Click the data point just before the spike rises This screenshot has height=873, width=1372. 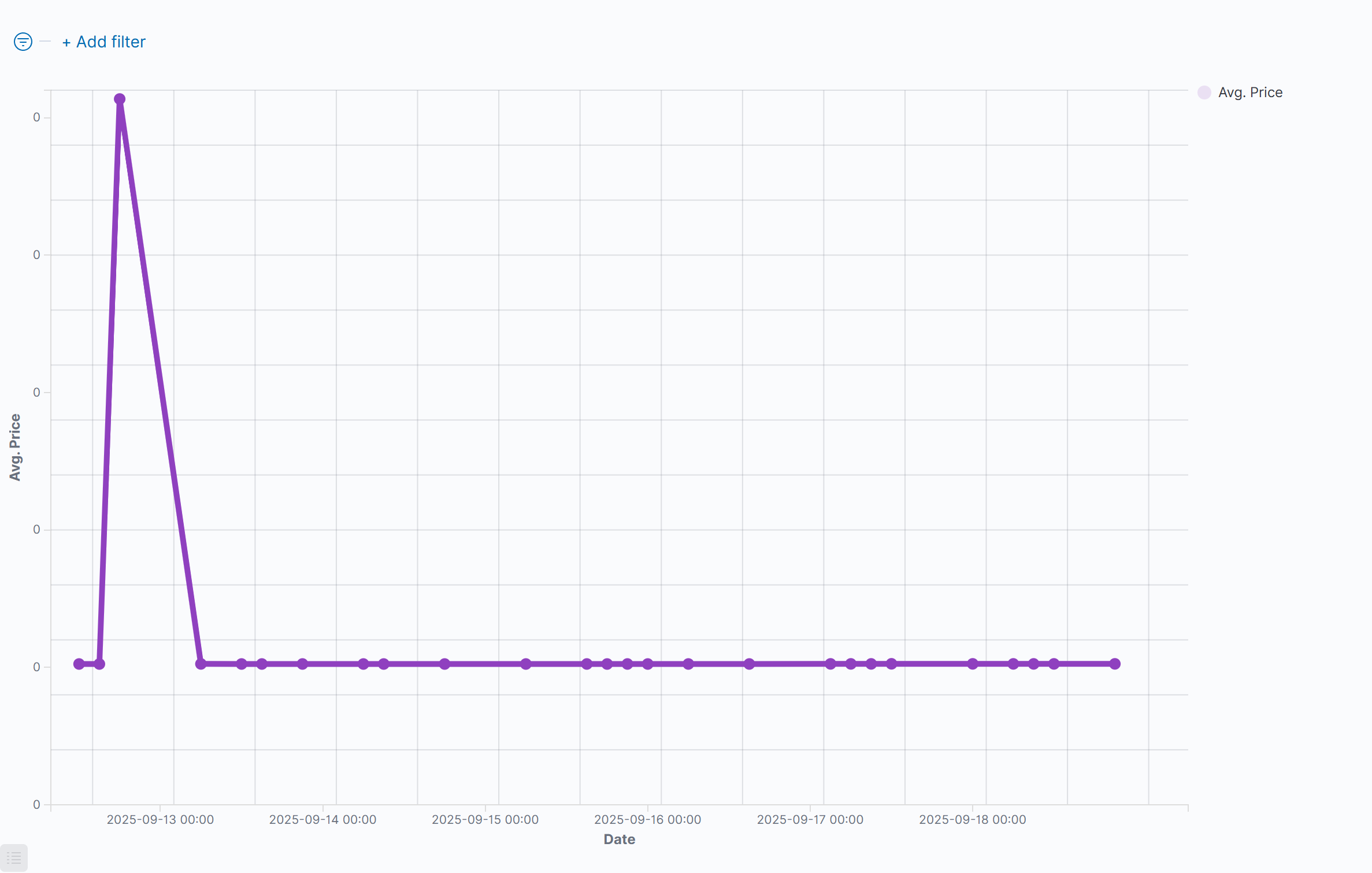click(99, 664)
